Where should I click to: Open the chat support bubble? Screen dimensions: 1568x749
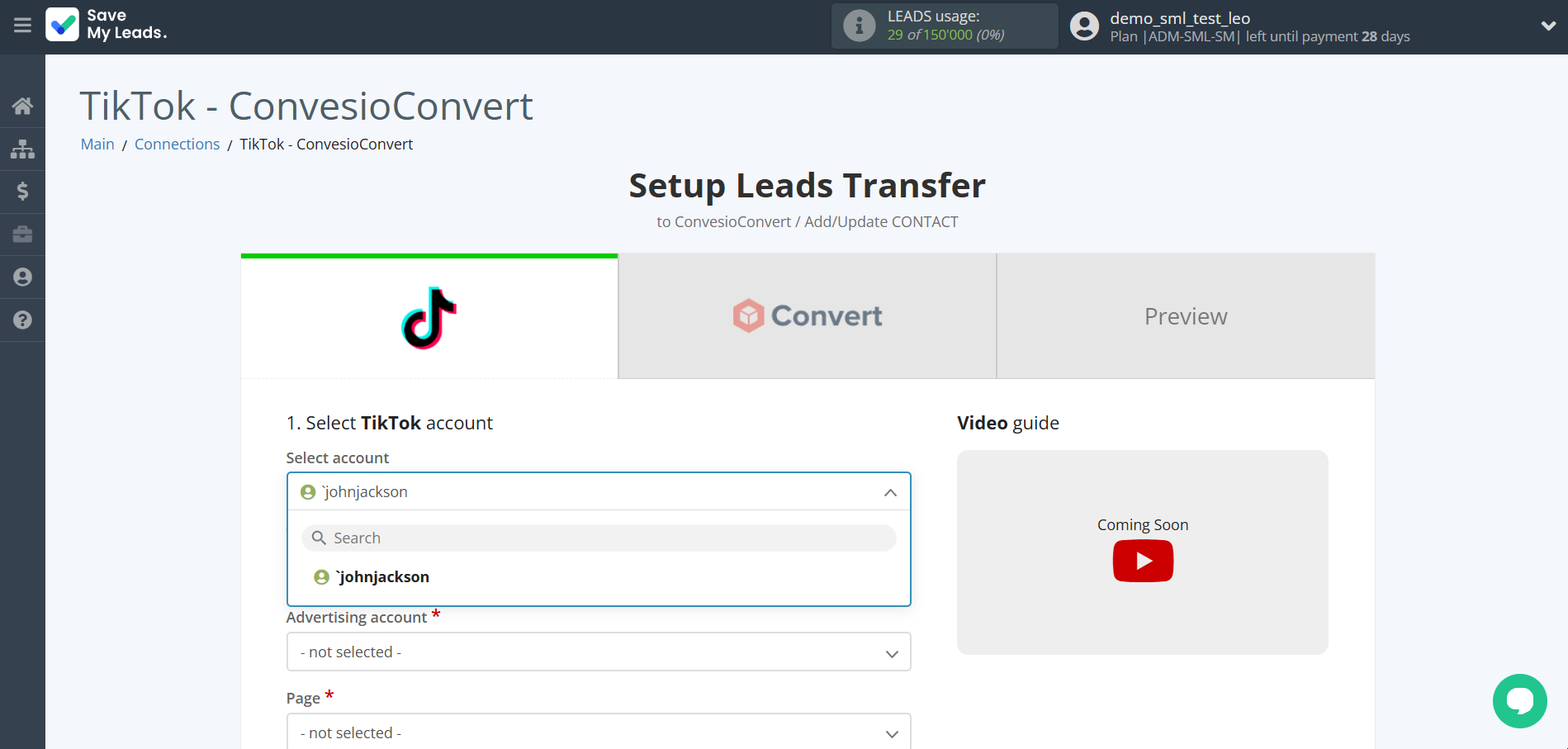[x=1519, y=701]
